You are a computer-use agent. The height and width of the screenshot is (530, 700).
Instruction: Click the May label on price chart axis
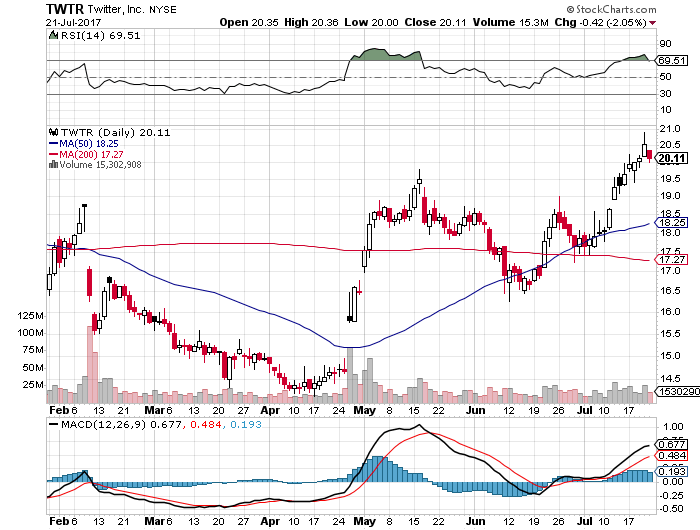coord(364,410)
